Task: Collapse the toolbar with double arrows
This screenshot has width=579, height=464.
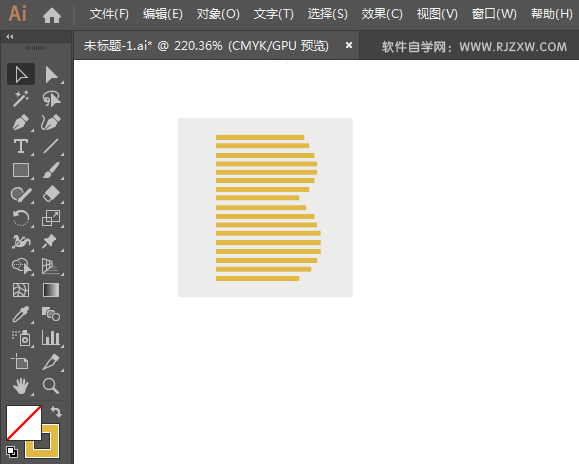Action: click(10, 37)
